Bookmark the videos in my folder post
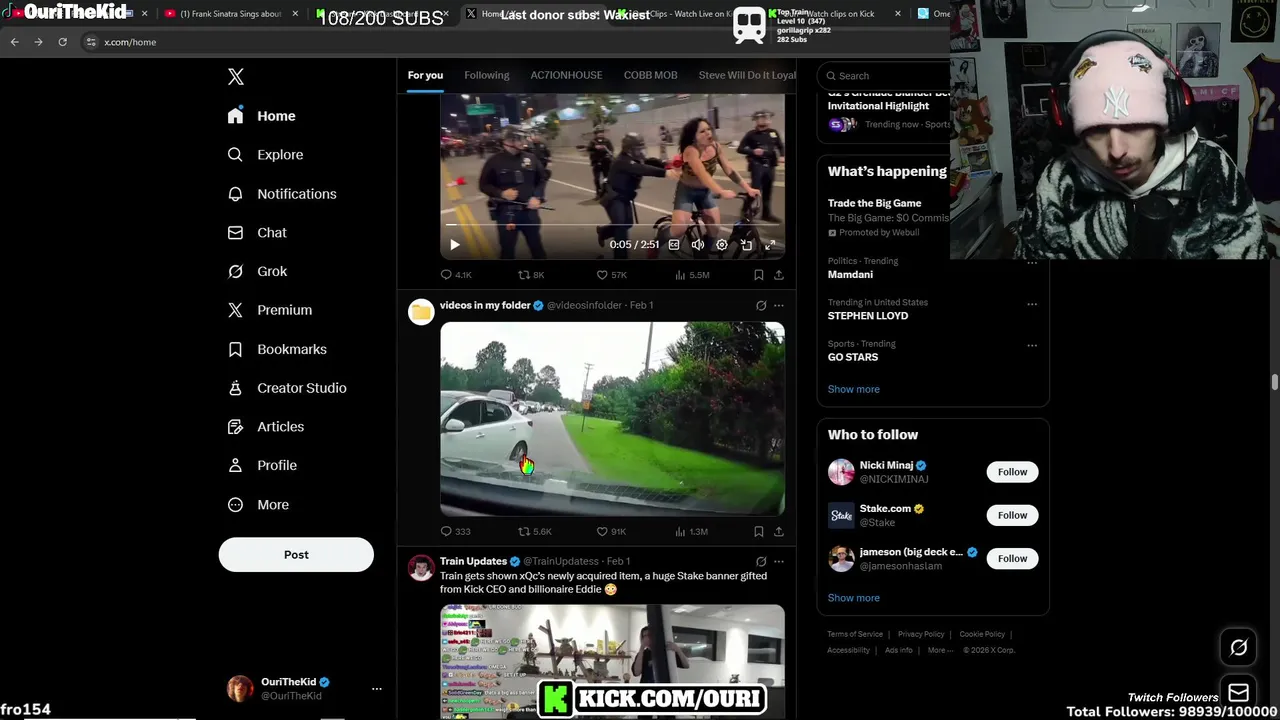The image size is (1280, 720). (x=759, y=532)
